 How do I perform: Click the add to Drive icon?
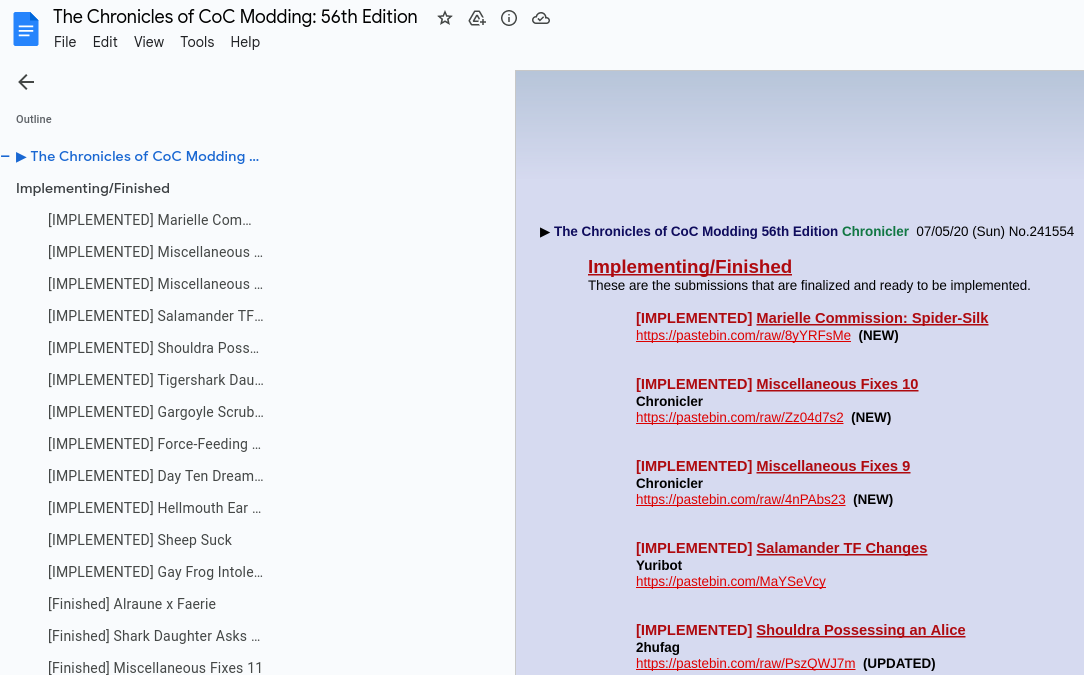coord(477,18)
